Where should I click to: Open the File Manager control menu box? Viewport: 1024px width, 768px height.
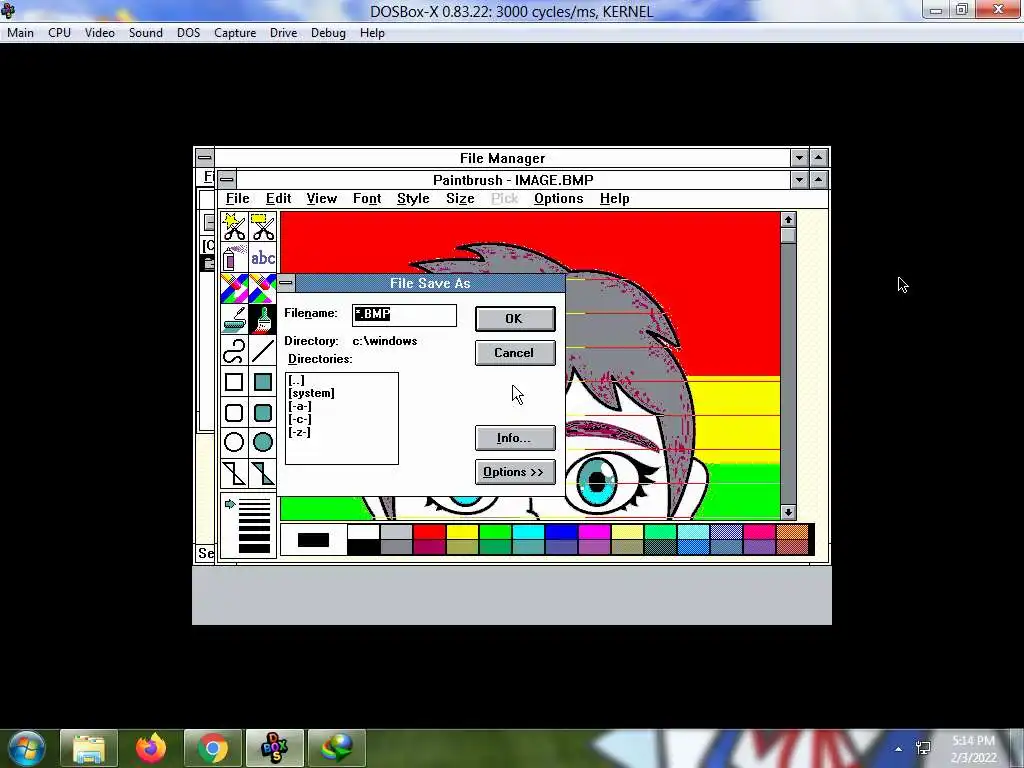tap(204, 157)
